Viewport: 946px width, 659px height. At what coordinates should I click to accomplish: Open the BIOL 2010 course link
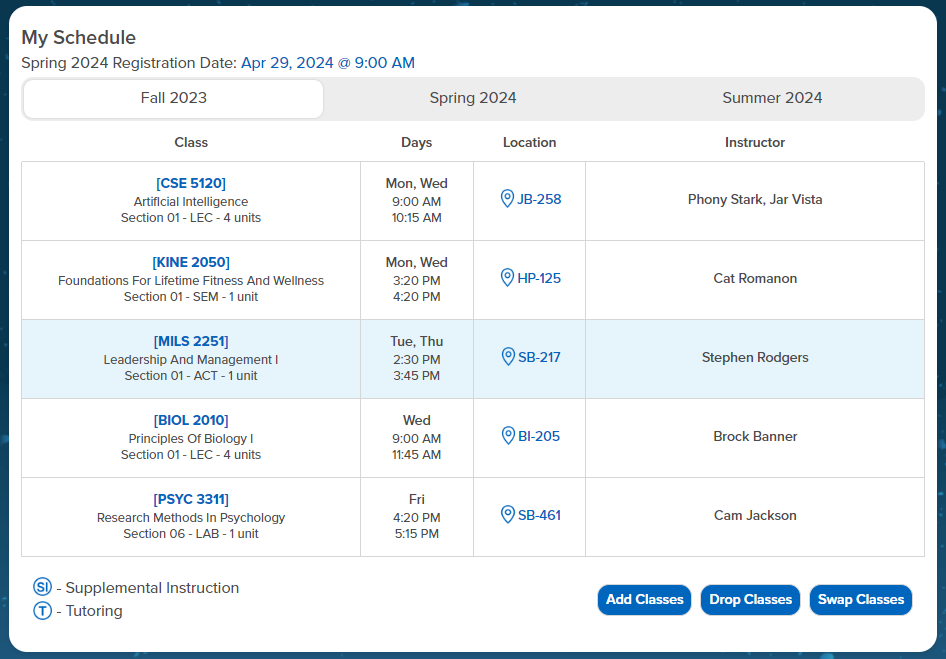click(191, 420)
